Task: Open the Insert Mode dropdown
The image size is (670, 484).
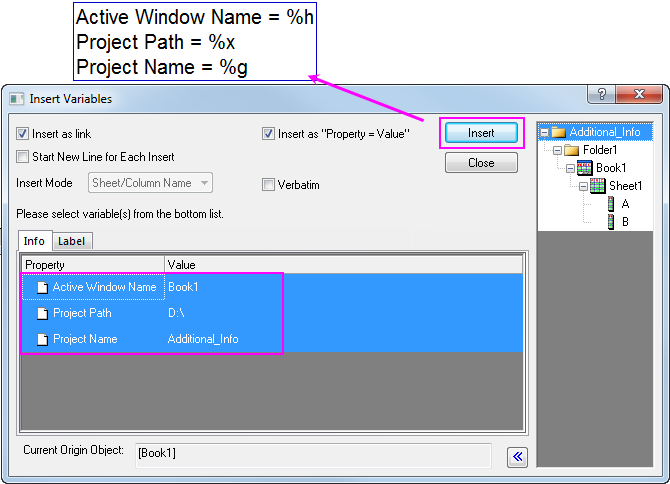Action: pyautogui.click(x=150, y=183)
